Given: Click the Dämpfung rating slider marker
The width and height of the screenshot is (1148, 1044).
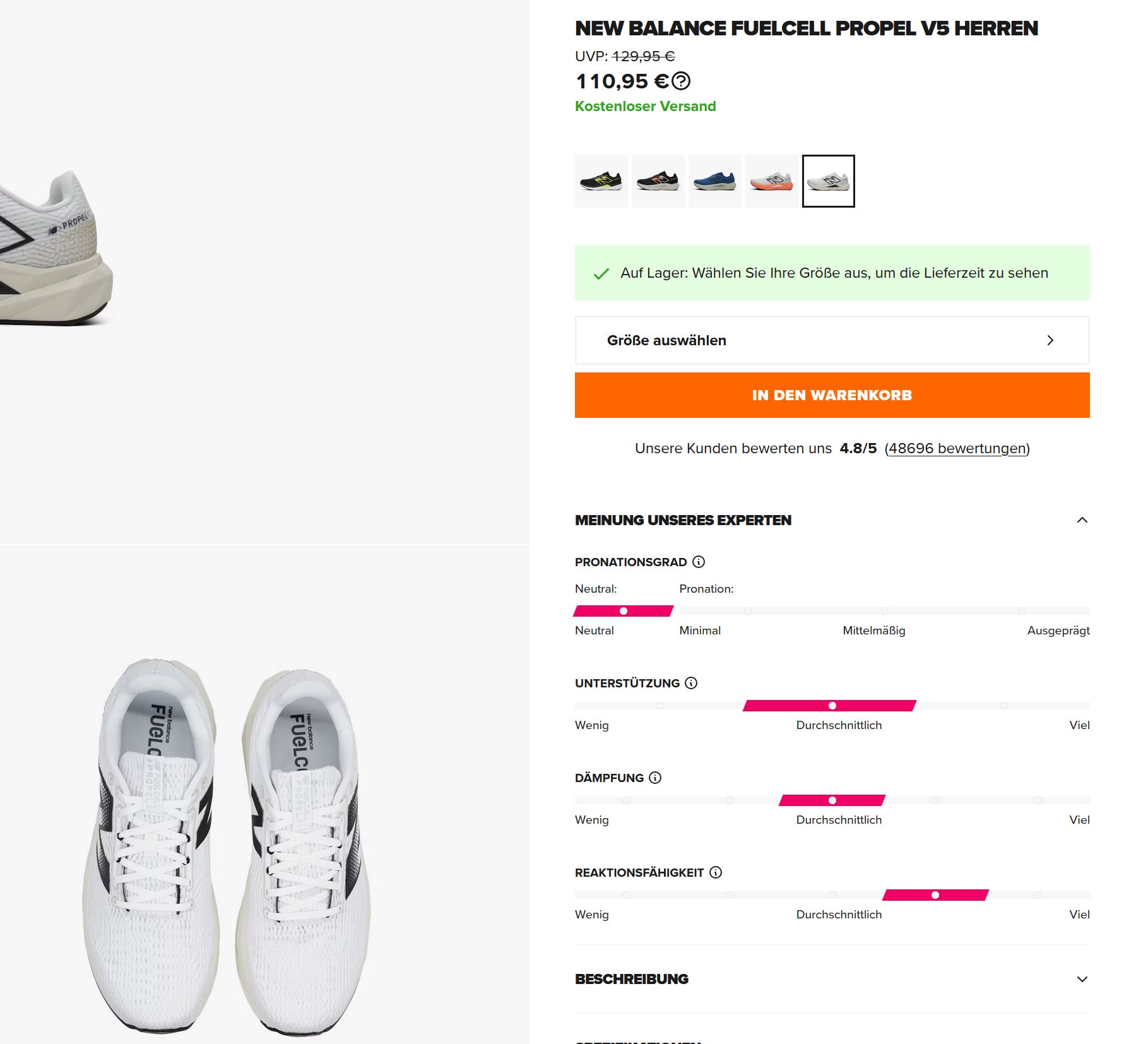Looking at the screenshot, I should click(832, 800).
